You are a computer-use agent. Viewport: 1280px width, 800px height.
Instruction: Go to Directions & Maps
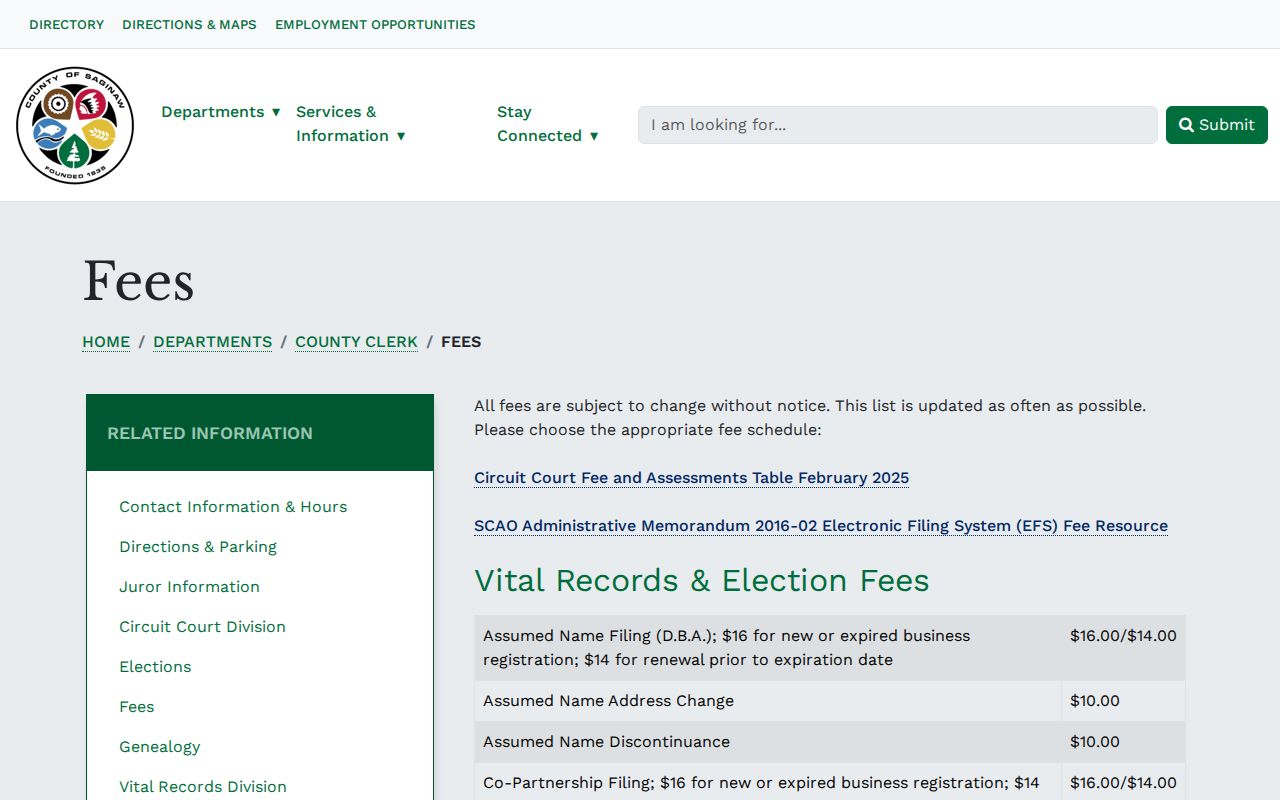[189, 24]
